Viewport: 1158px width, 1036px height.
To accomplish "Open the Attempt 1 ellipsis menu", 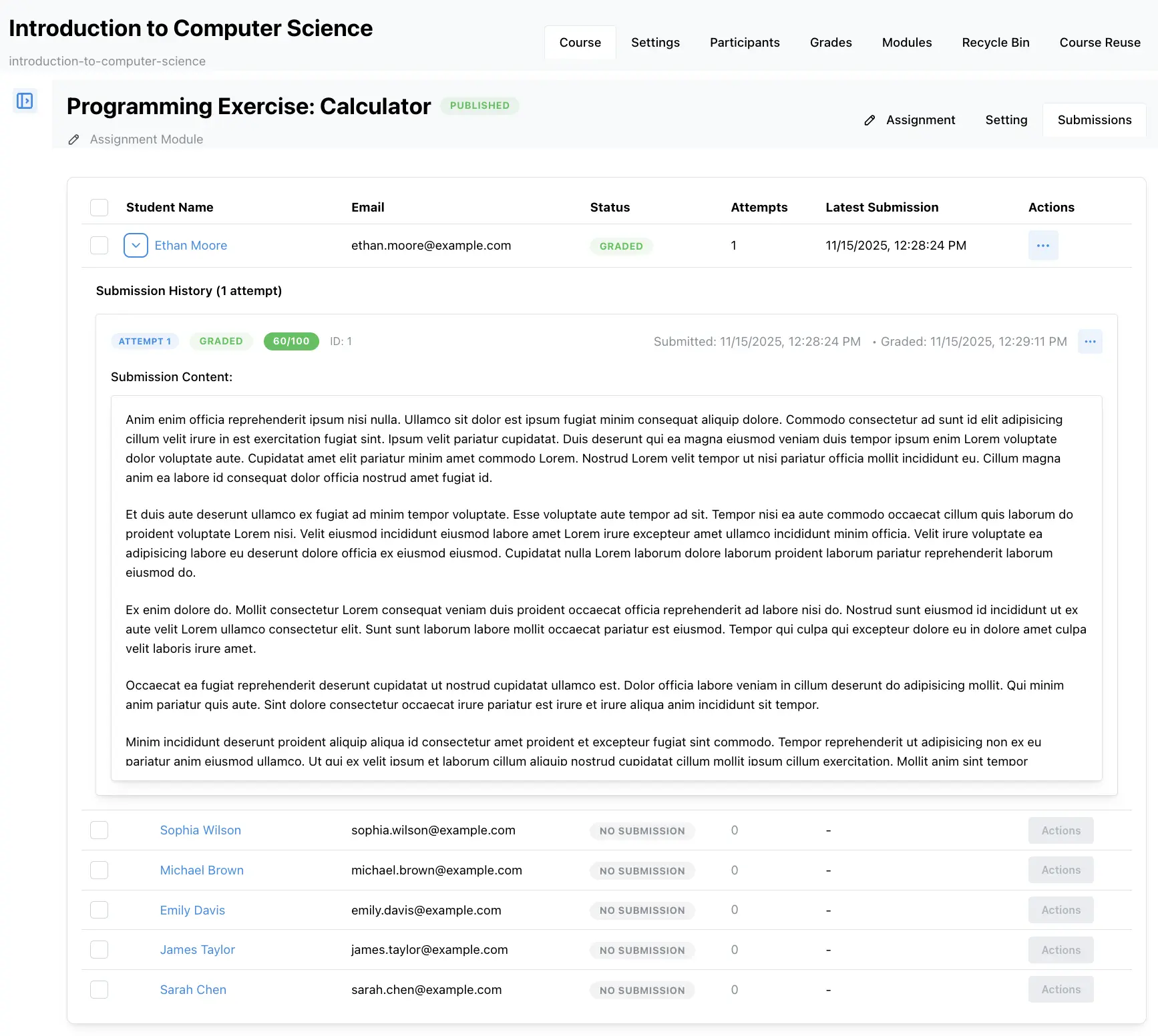I will click(x=1089, y=342).
